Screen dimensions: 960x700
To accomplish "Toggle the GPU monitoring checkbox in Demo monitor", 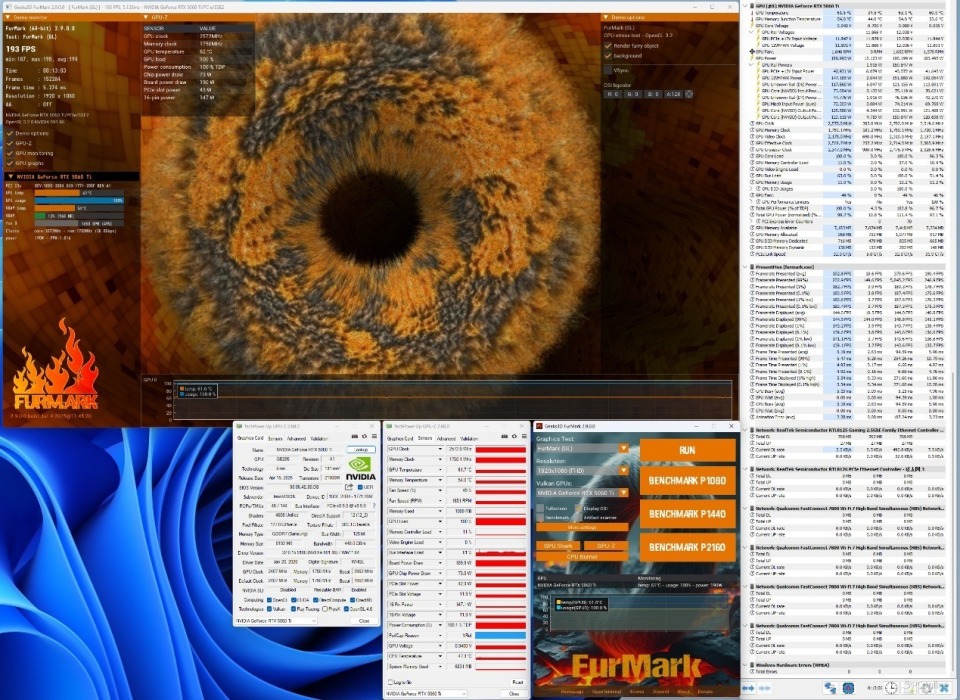I will [10, 153].
